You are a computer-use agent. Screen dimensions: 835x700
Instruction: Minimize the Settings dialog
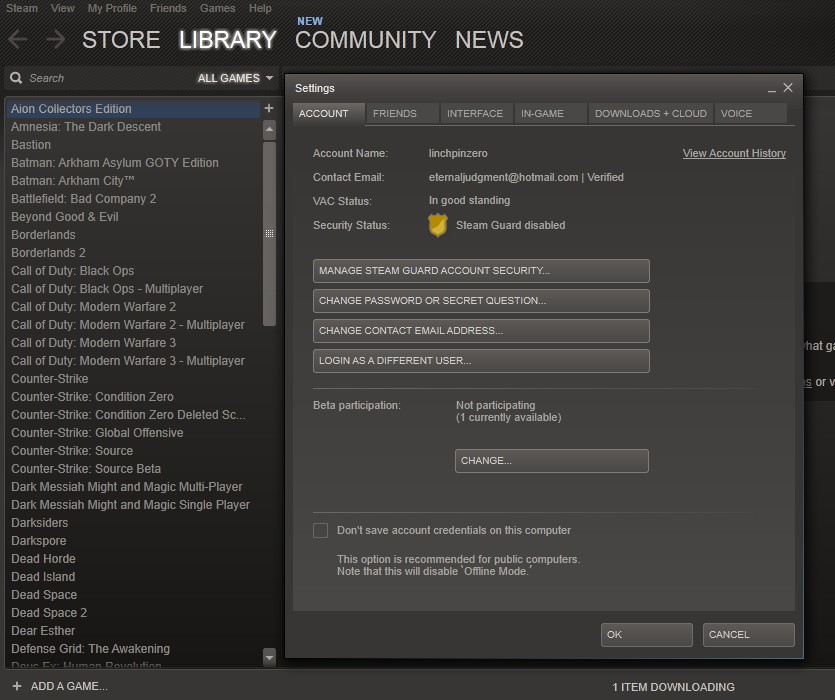(772, 89)
